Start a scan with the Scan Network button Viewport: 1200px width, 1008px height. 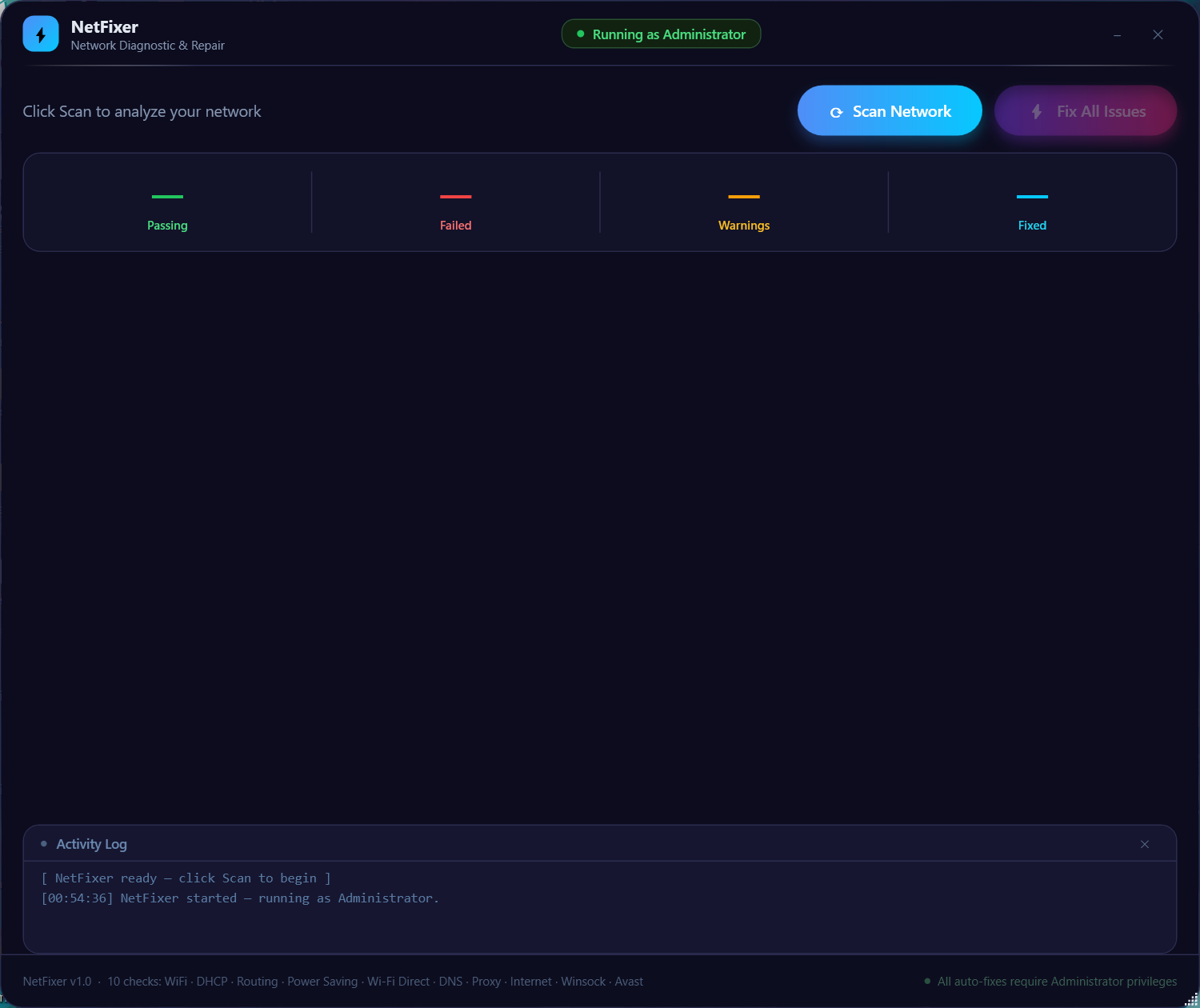(889, 110)
